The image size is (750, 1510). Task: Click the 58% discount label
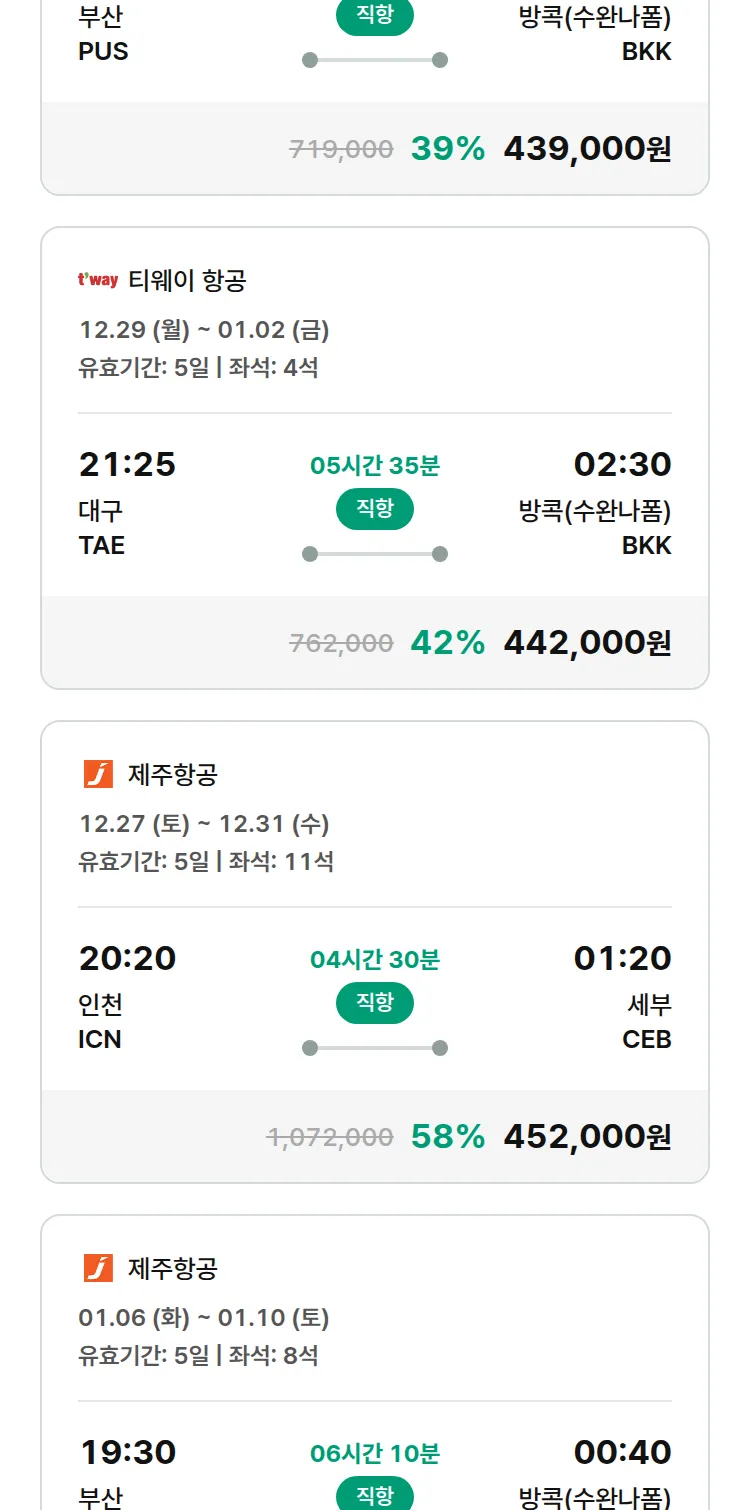[447, 1136]
